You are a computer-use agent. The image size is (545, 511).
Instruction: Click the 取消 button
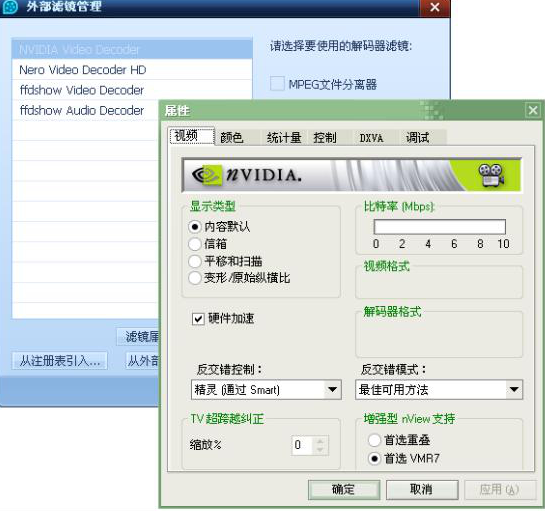[x=422, y=489]
